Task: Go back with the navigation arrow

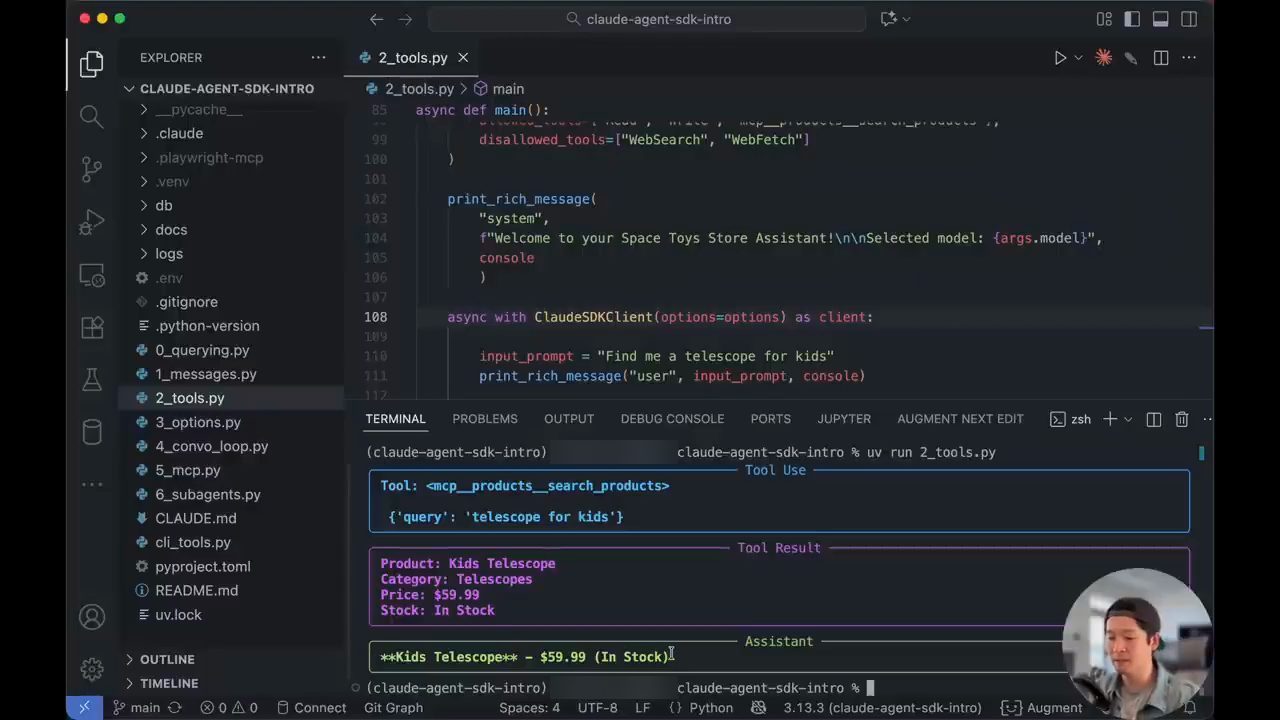Action: point(376,19)
